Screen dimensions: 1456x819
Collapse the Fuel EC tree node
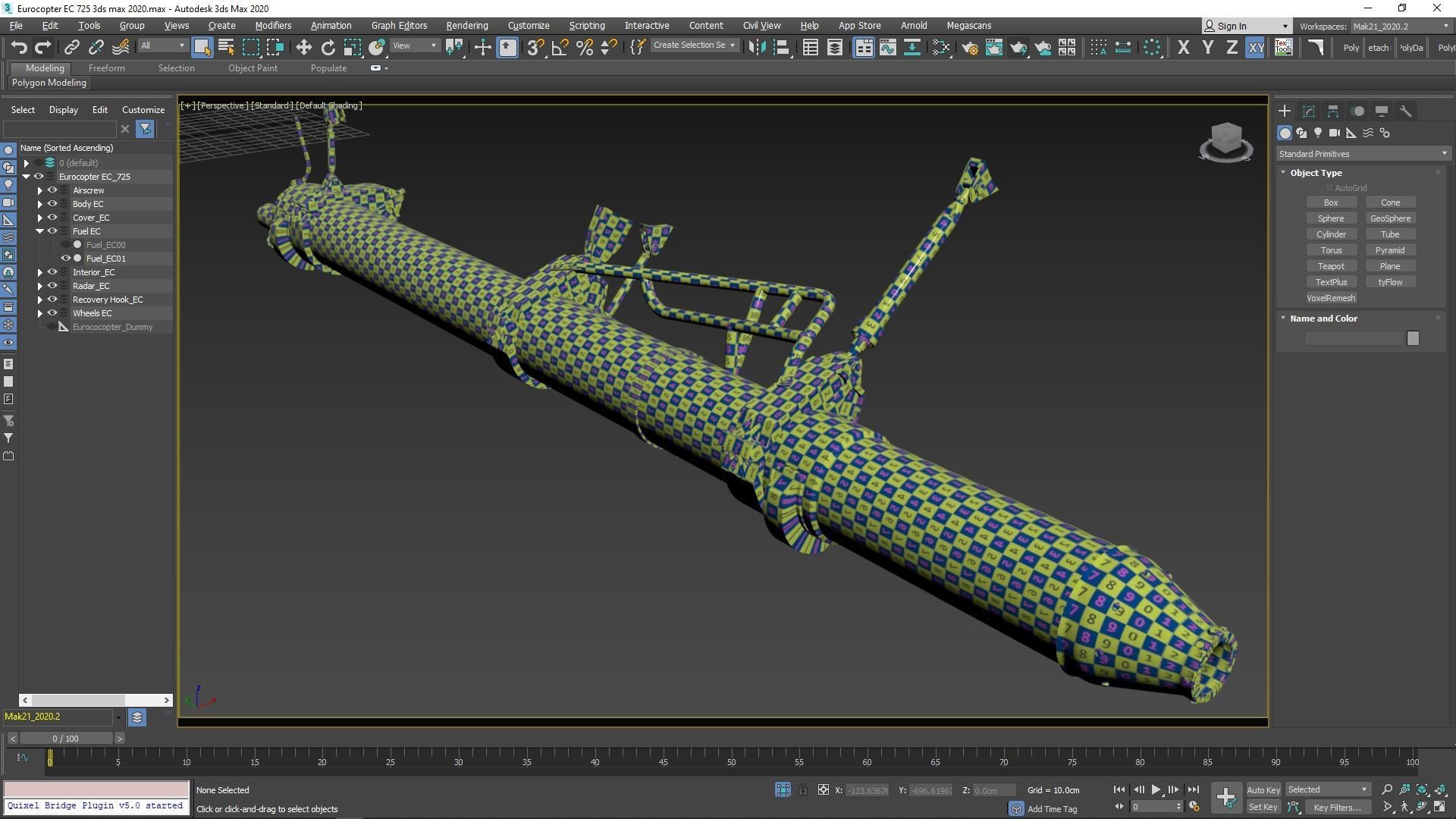tap(40, 231)
